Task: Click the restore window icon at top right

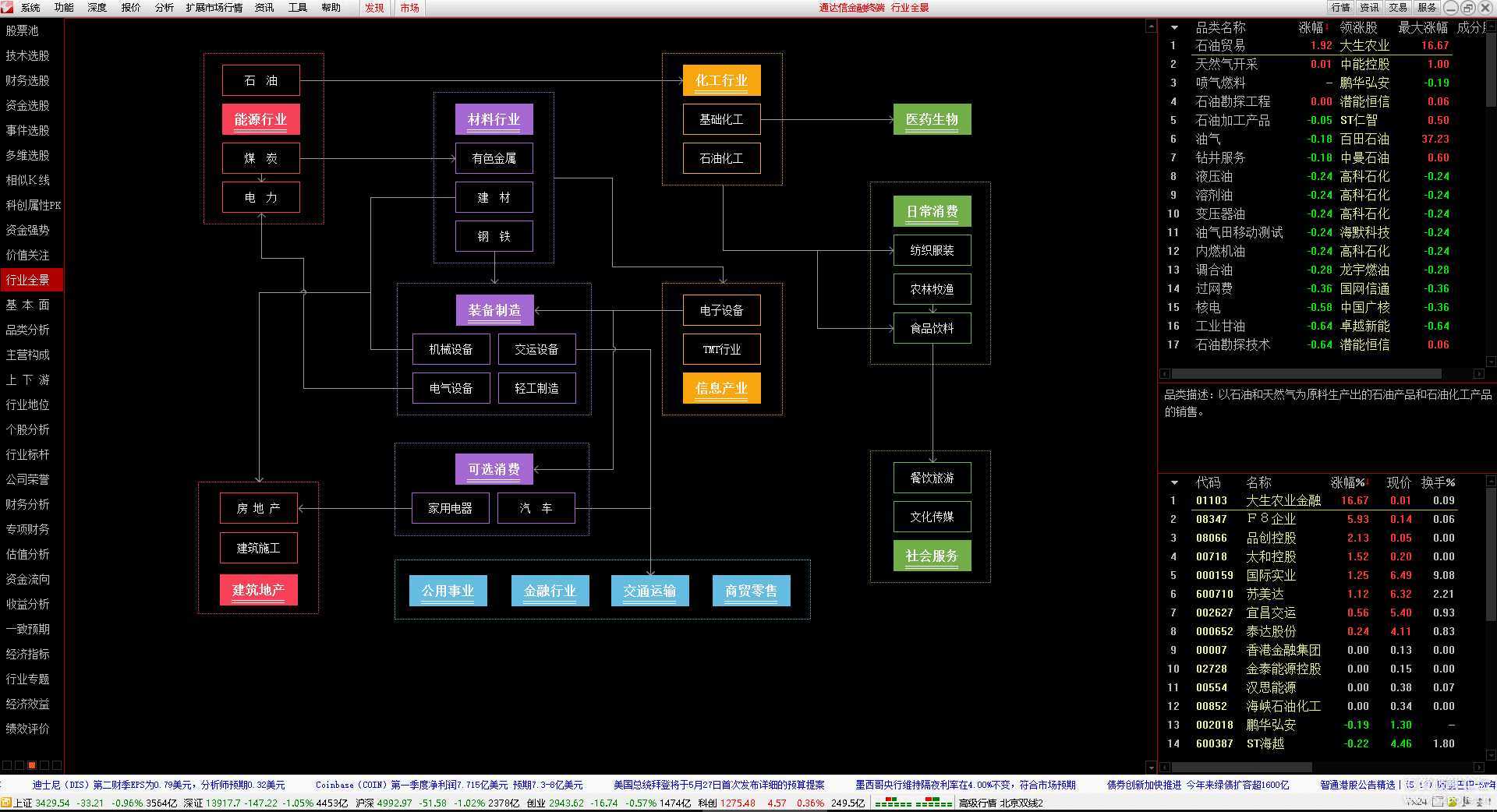Action: (1467, 8)
